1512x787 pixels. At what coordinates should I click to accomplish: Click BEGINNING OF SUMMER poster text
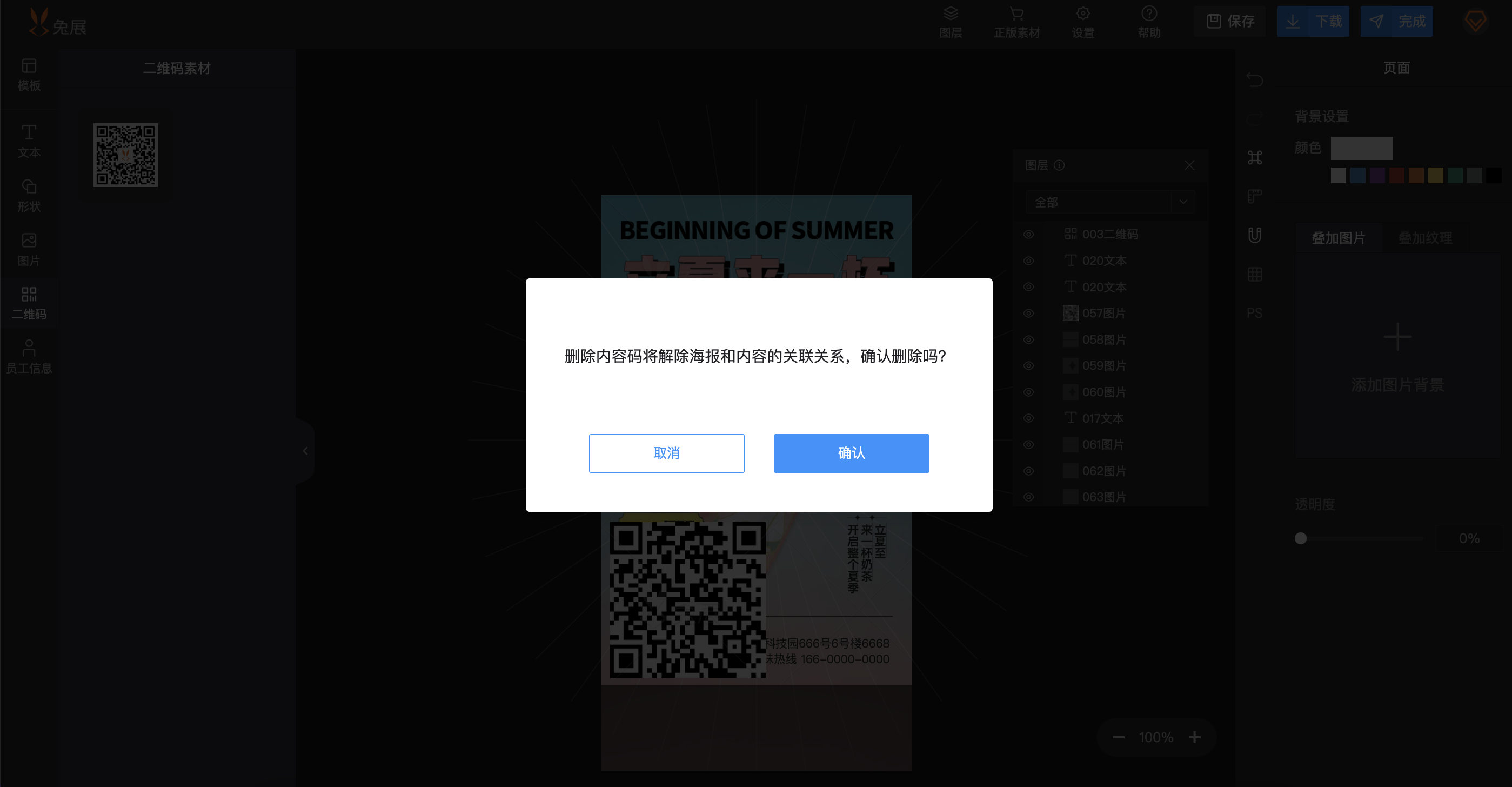tap(757, 231)
